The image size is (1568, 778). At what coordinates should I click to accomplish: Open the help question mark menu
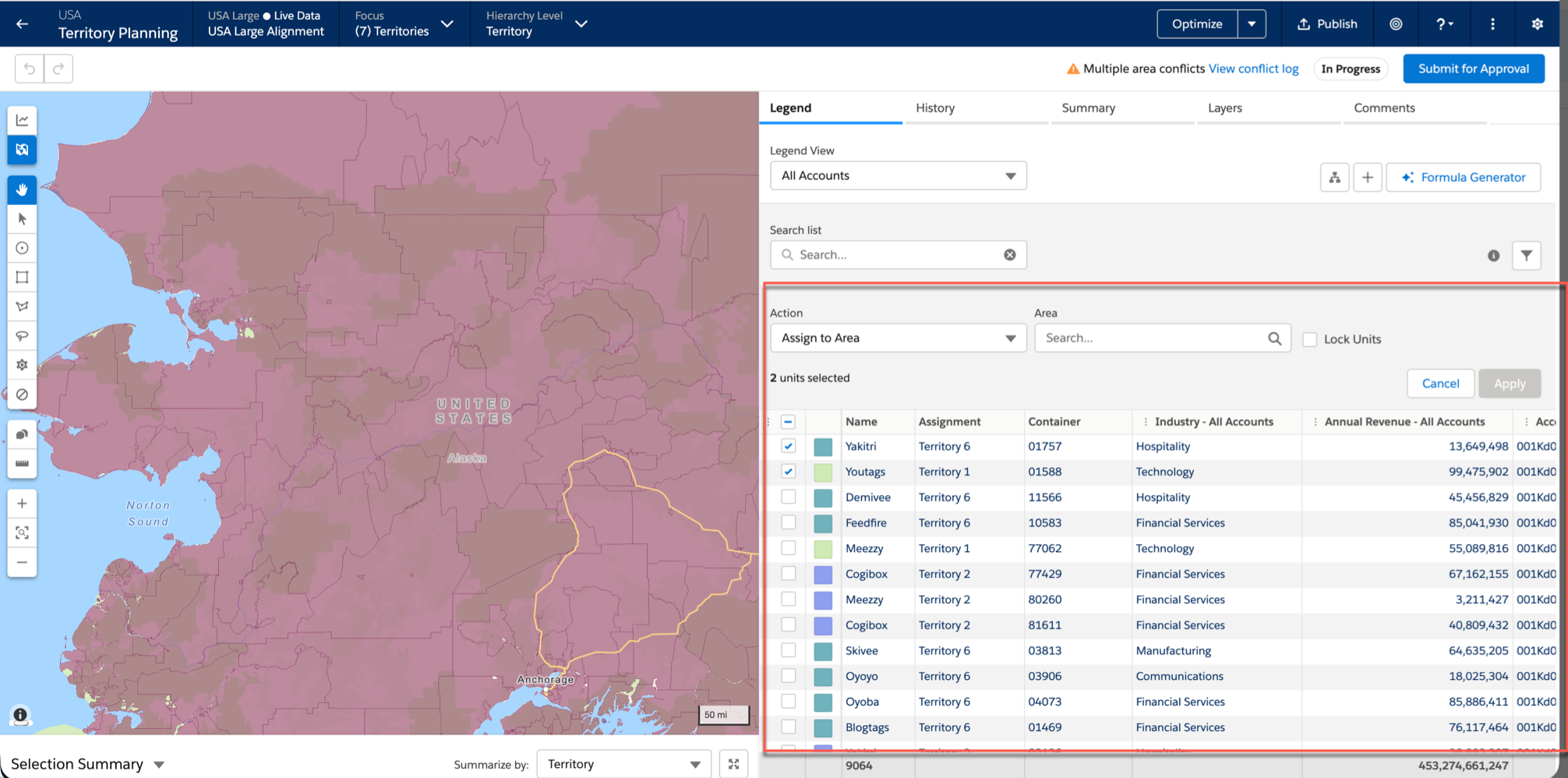1444,24
